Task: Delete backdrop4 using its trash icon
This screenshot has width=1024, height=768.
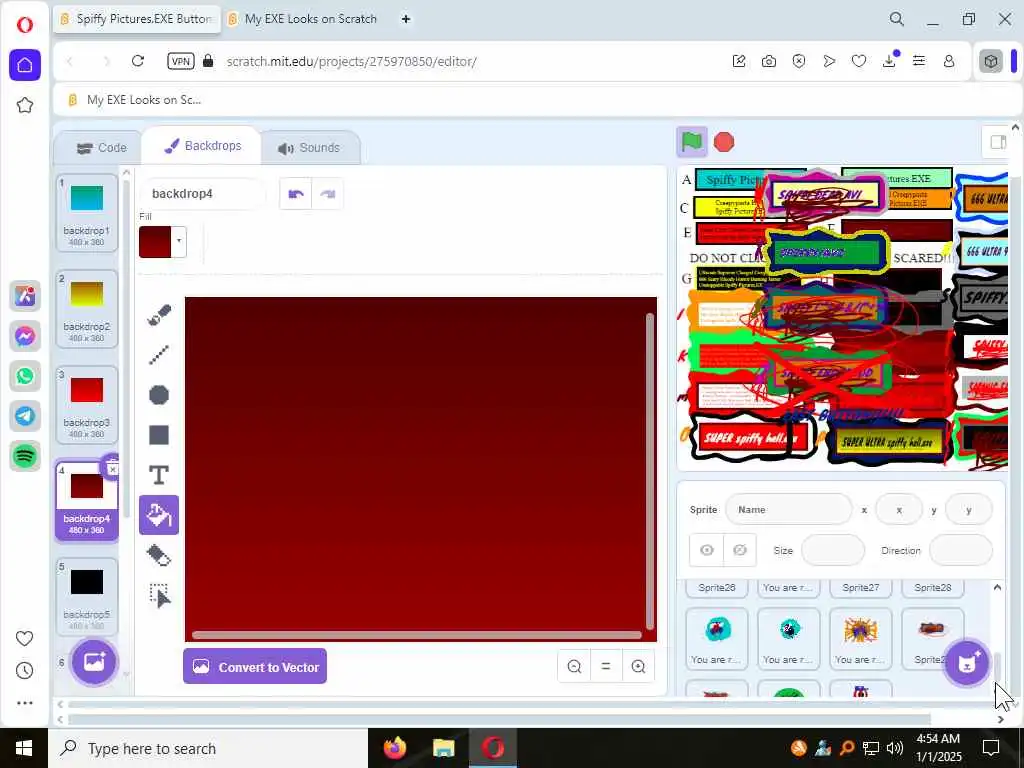Action: pyautogui.click(x=112, y=468)
